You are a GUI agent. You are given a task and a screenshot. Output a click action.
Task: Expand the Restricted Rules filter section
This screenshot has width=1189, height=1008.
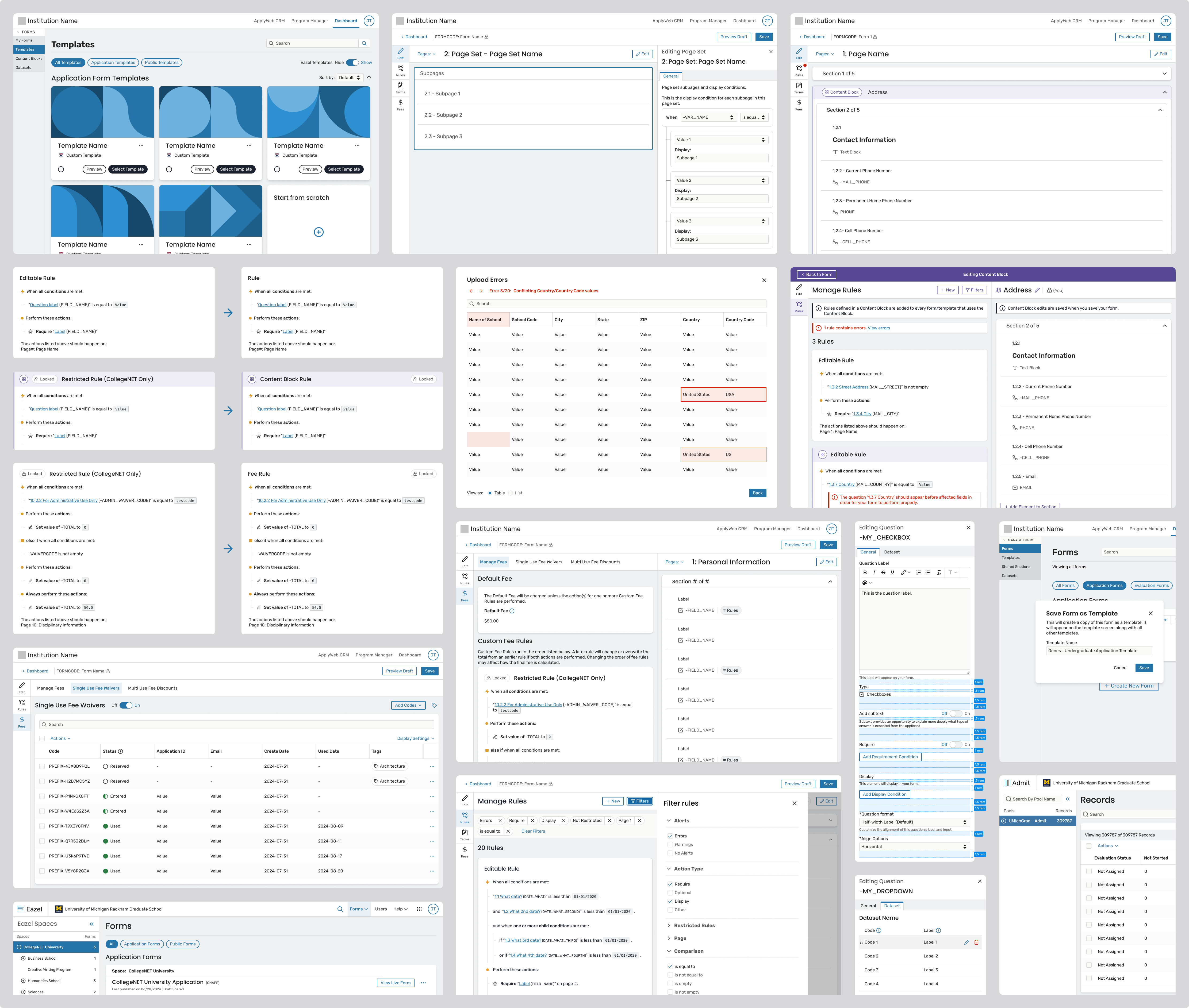(694, 925)
